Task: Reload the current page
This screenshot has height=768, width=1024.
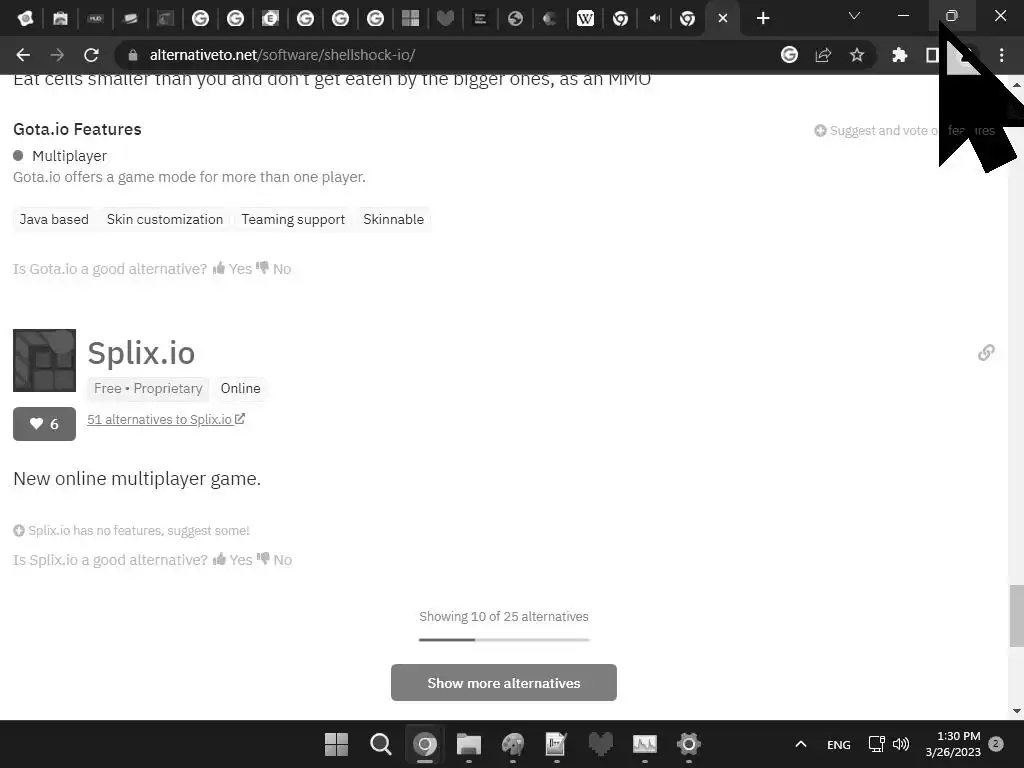Action: [x=91, y=55]
